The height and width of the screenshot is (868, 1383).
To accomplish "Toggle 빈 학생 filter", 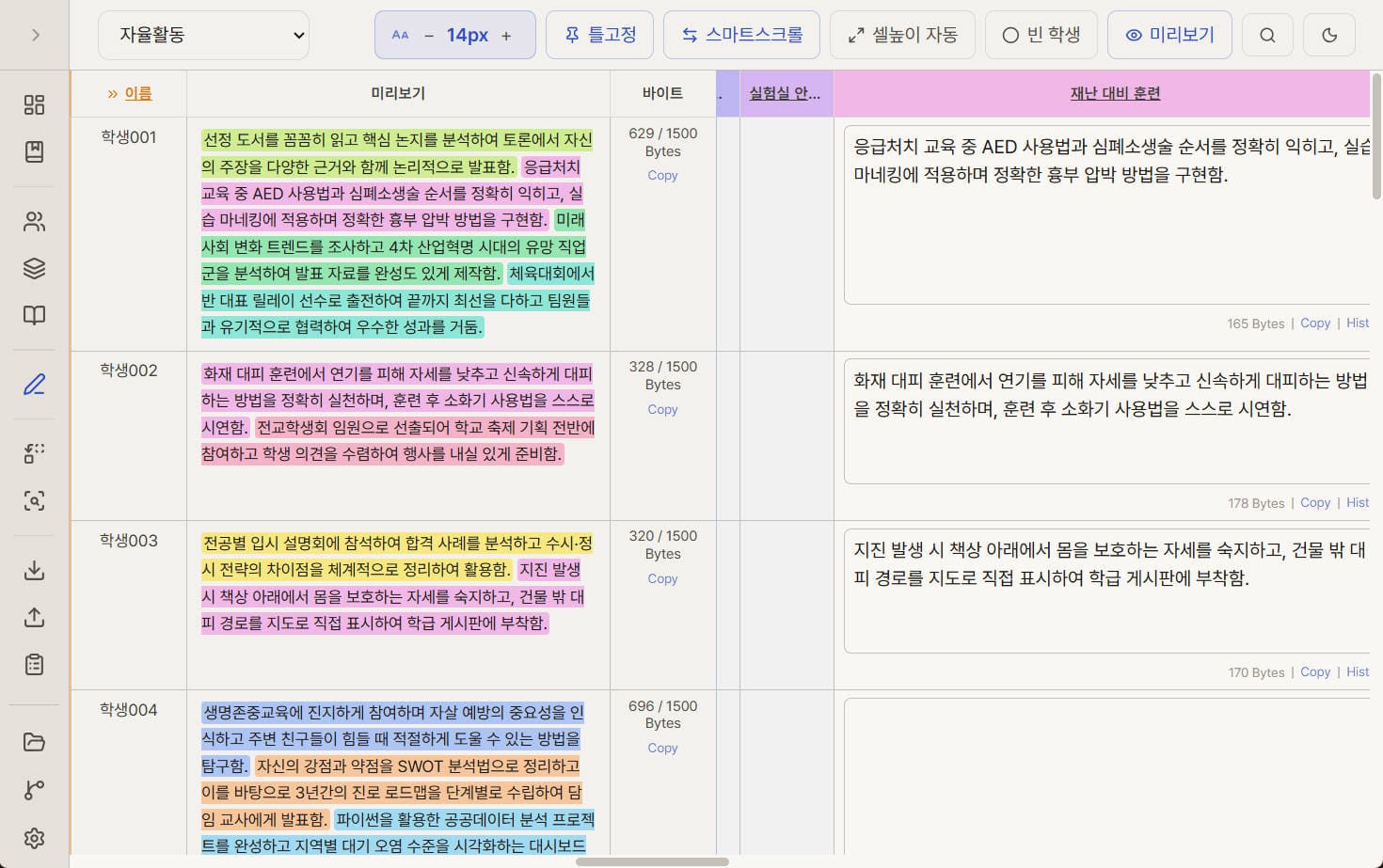I will (x=1041, y=35).
